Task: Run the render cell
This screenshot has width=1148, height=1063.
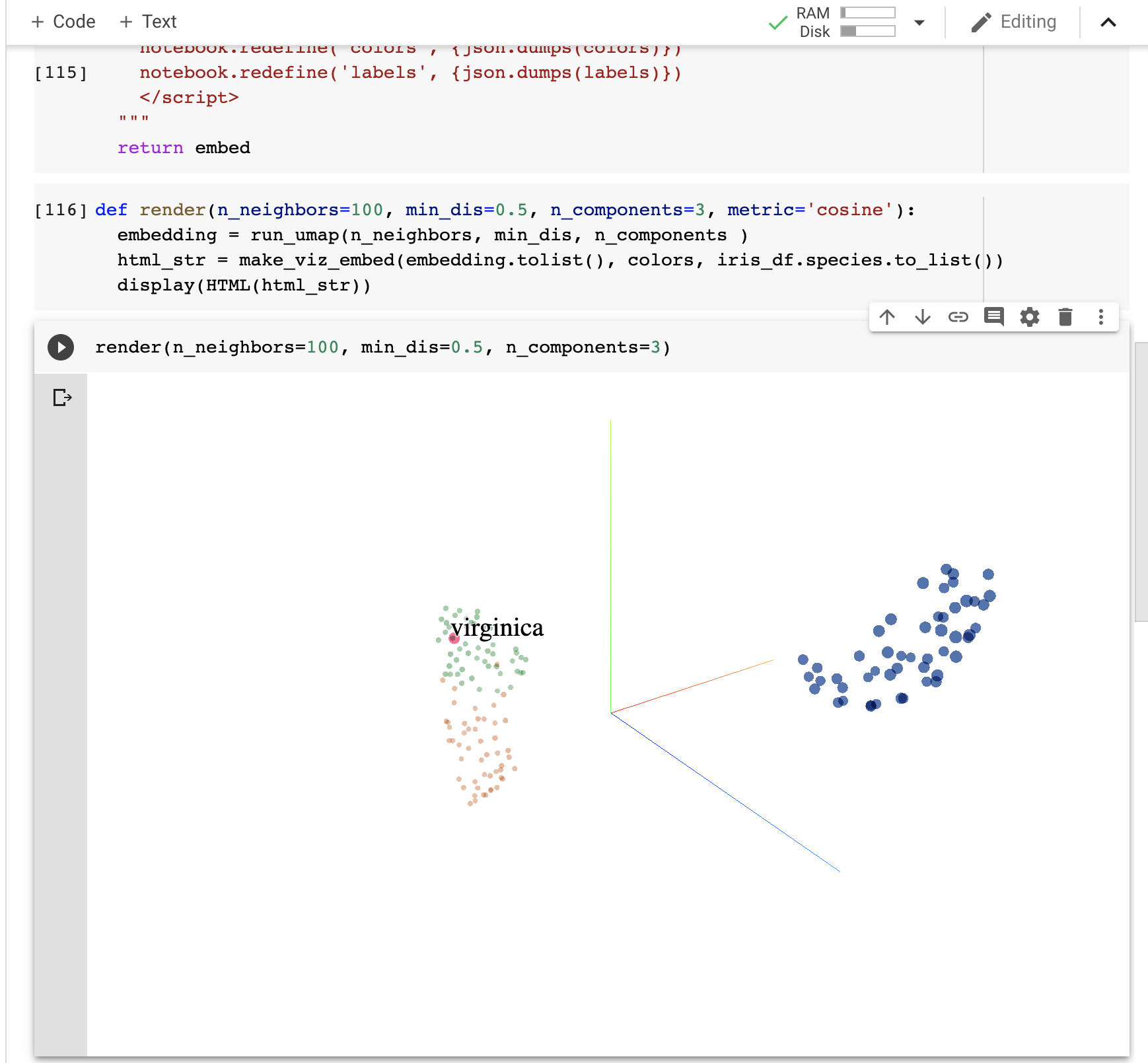Action: tap(61, 347)
